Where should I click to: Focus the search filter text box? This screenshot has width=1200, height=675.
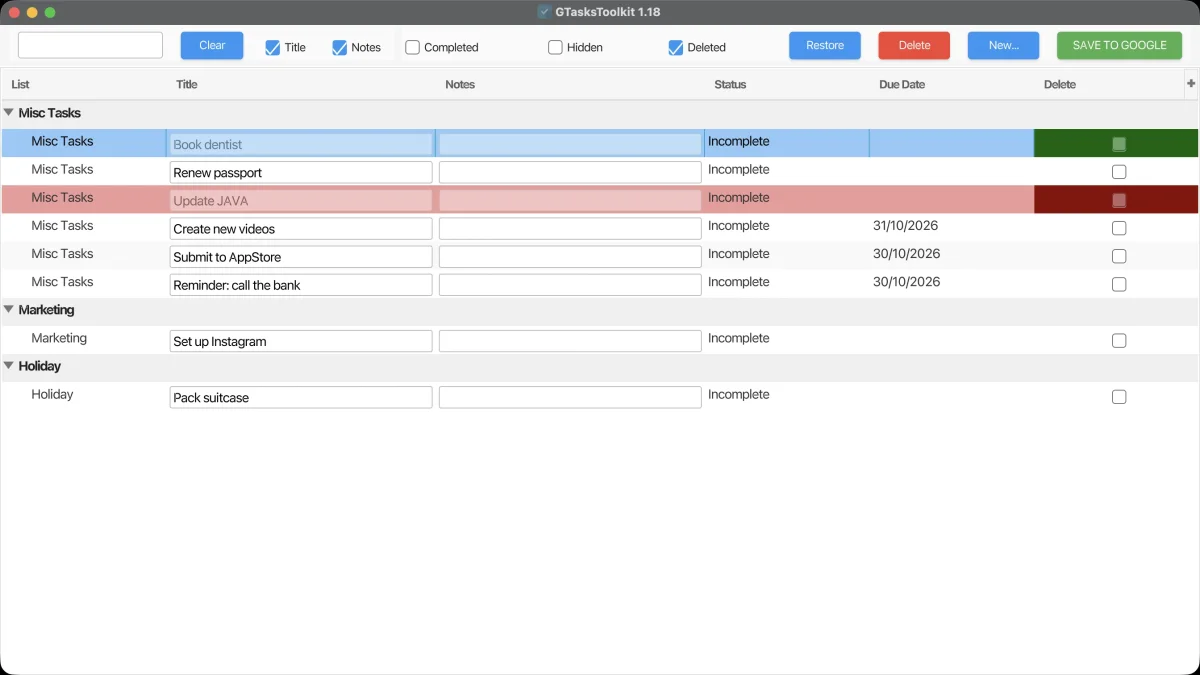point(90,45)
